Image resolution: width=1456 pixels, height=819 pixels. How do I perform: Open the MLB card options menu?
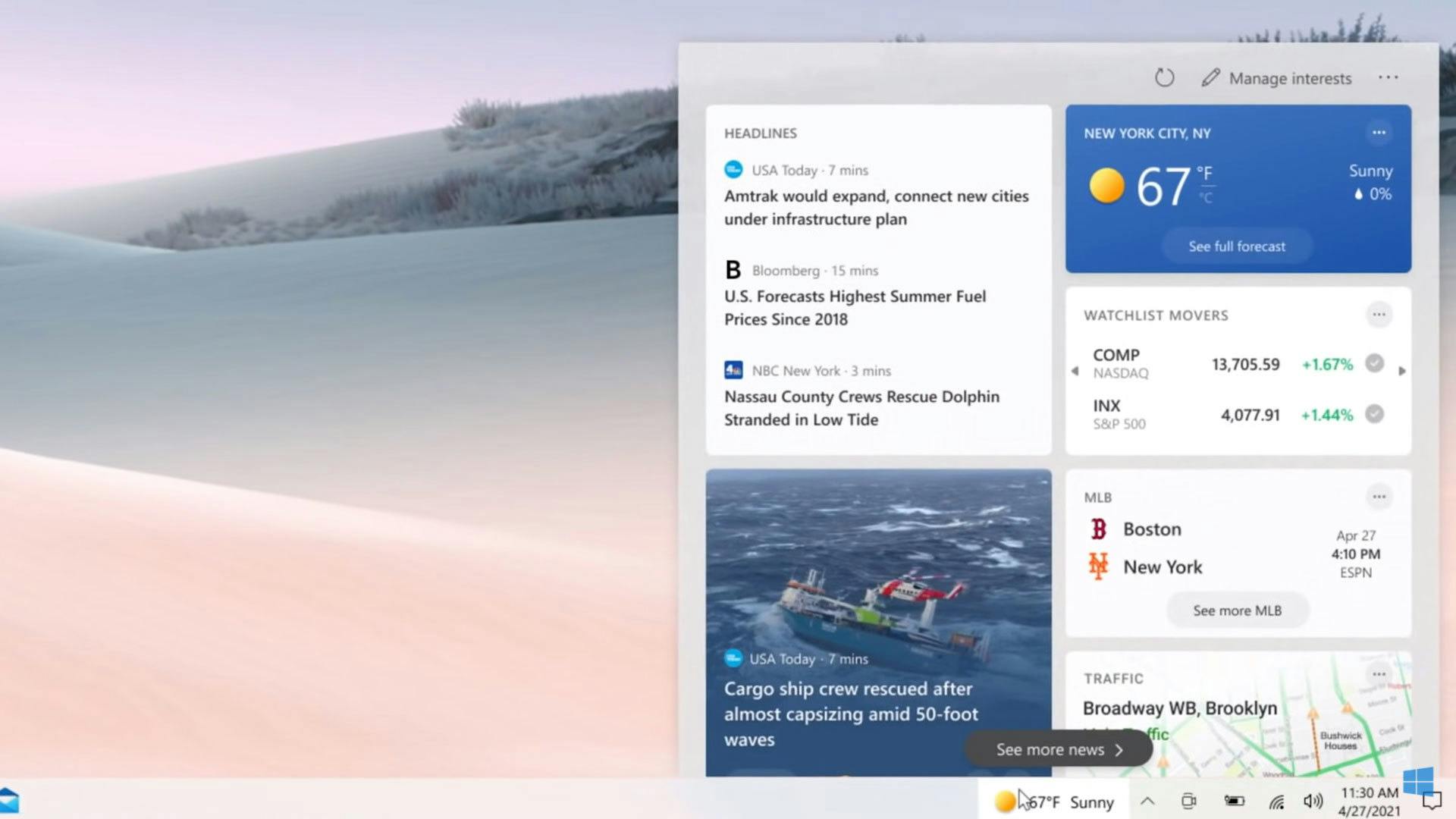tap(1379, 497)
